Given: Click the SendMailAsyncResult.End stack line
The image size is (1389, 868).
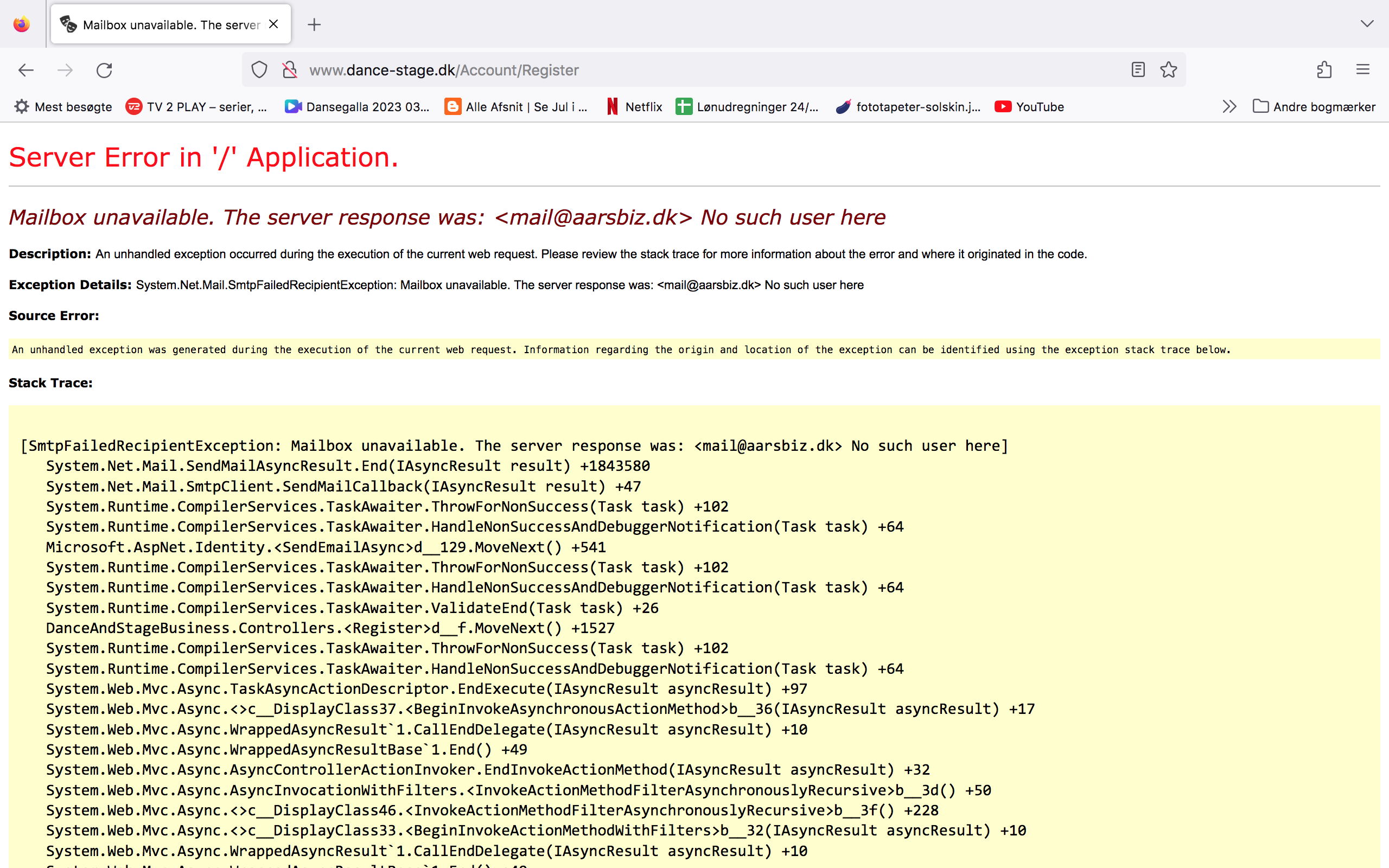Looking at the screenshot, I should tap(348, 466).
